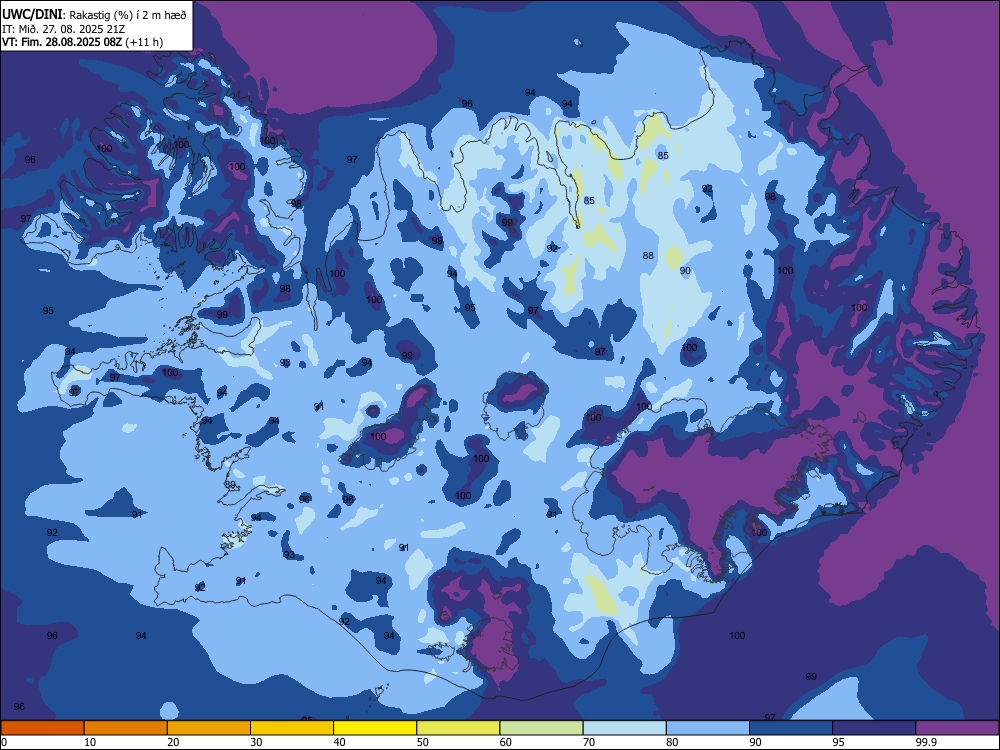
Task: Select the 95–99.9 dark indigo legend swatch
Action: [874, 728]
